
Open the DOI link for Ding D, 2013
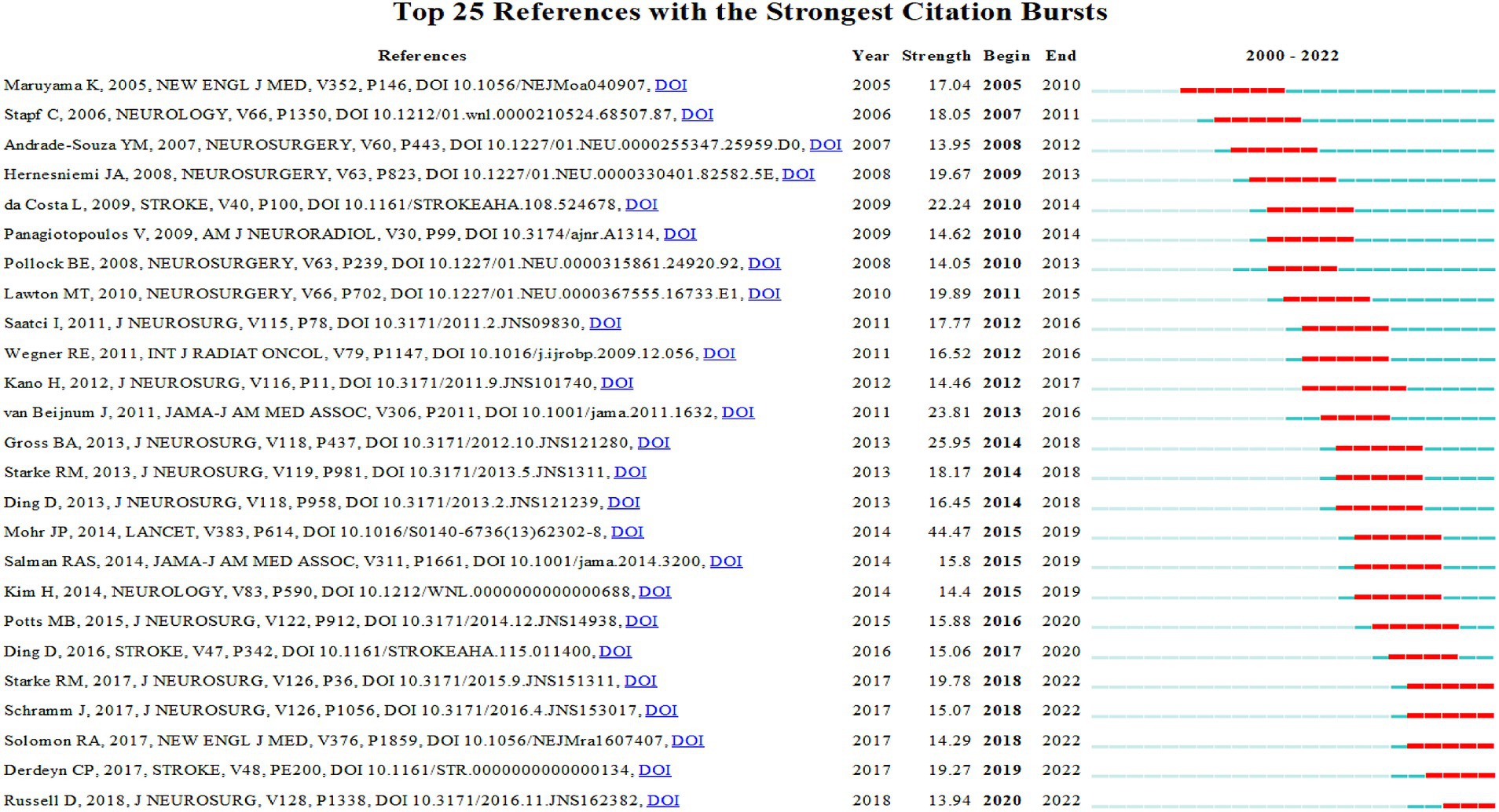click(624, 503)
